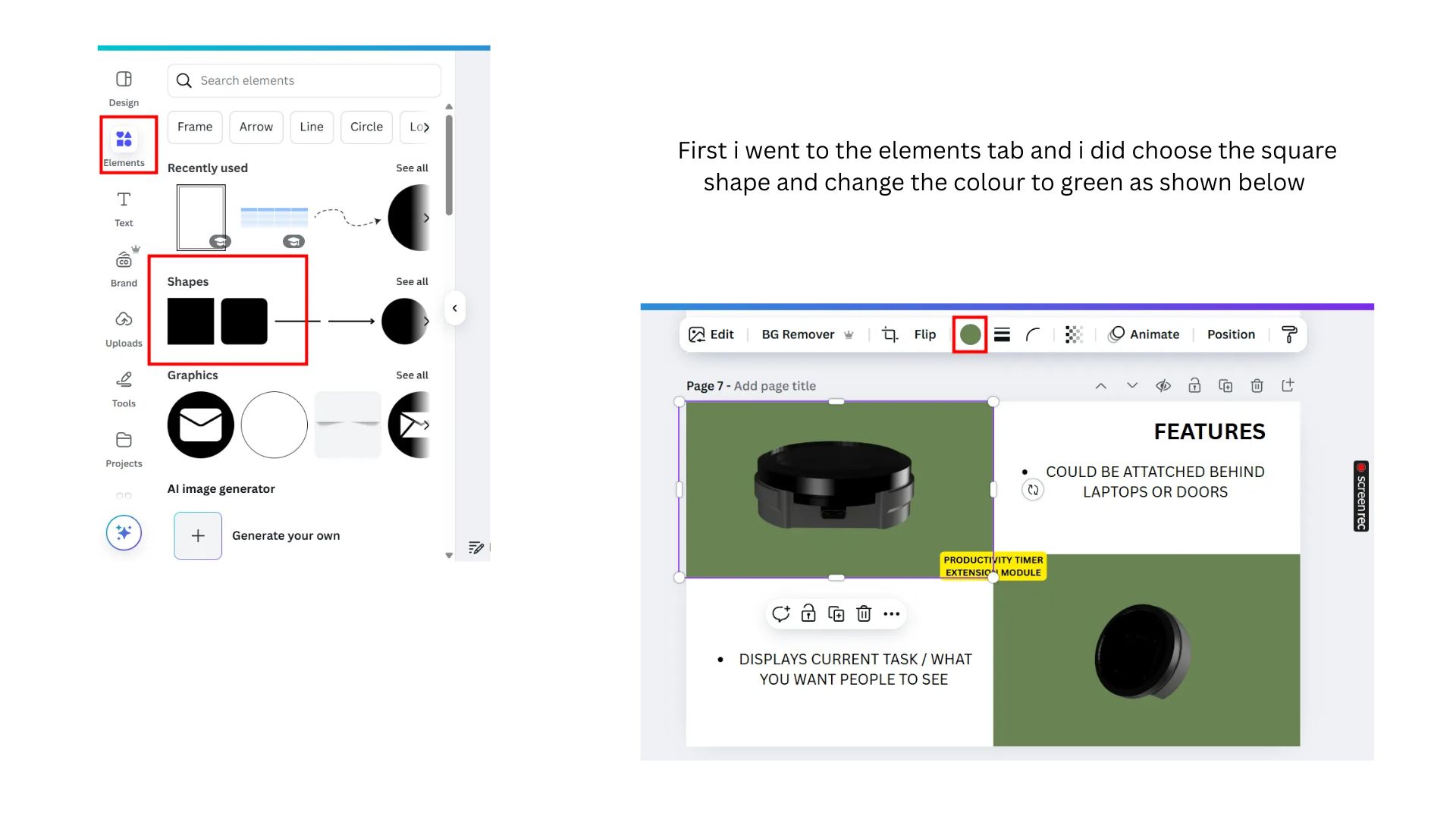Click the screenrec recording badge

[x=1361, y=496]
